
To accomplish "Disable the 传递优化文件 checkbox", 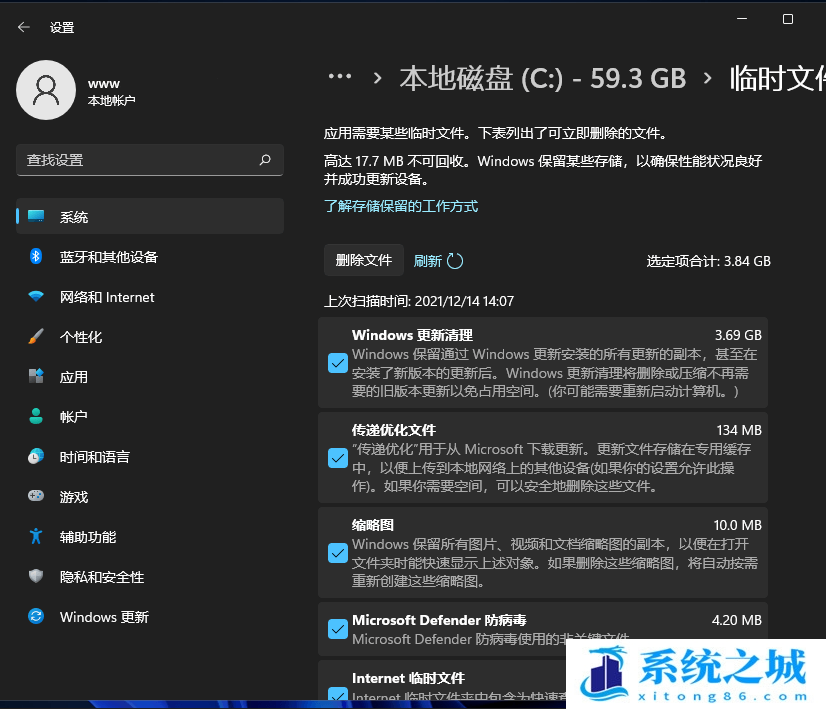I will (x=337, y=458).
